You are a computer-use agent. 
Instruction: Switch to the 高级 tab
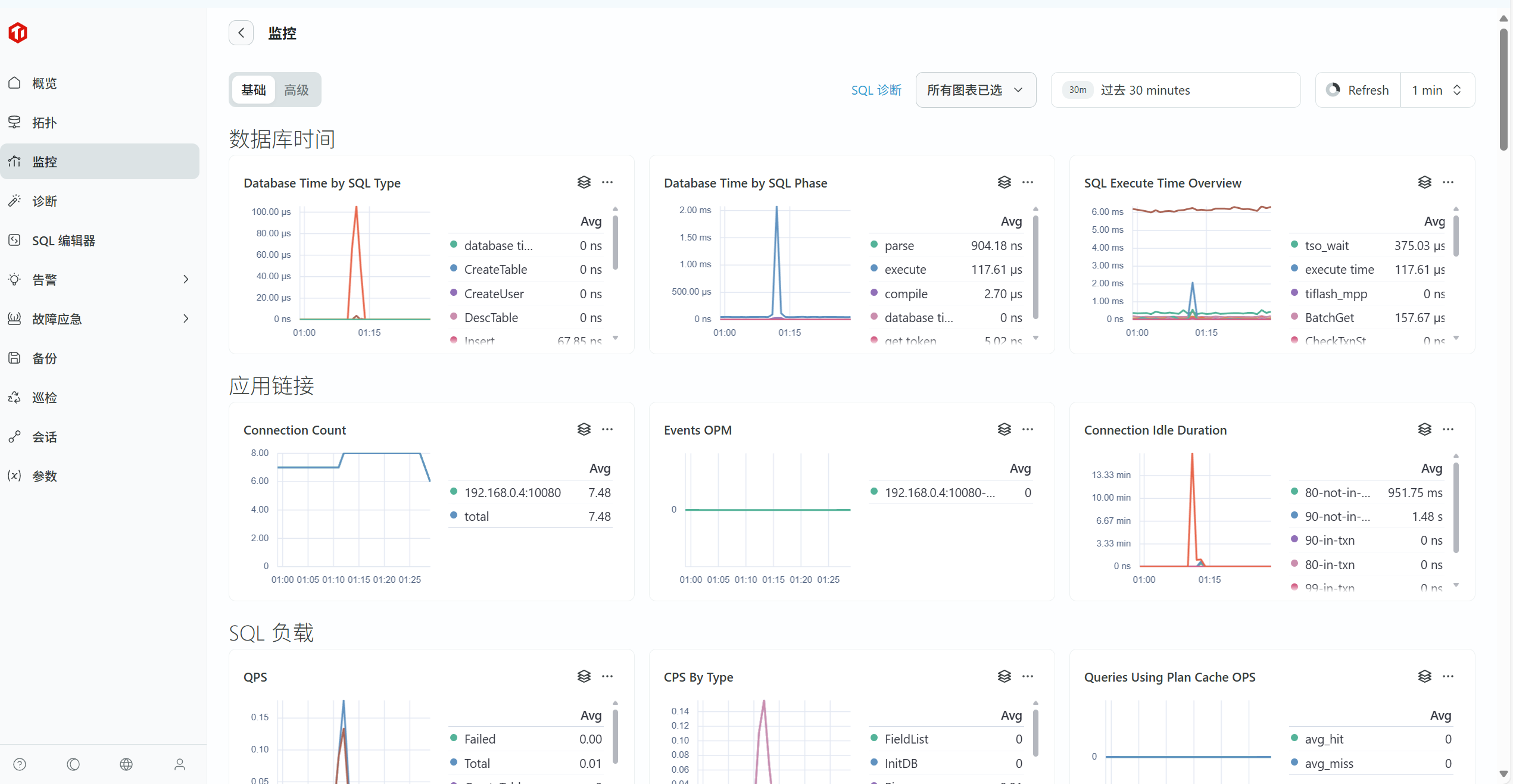click(297, 90)
